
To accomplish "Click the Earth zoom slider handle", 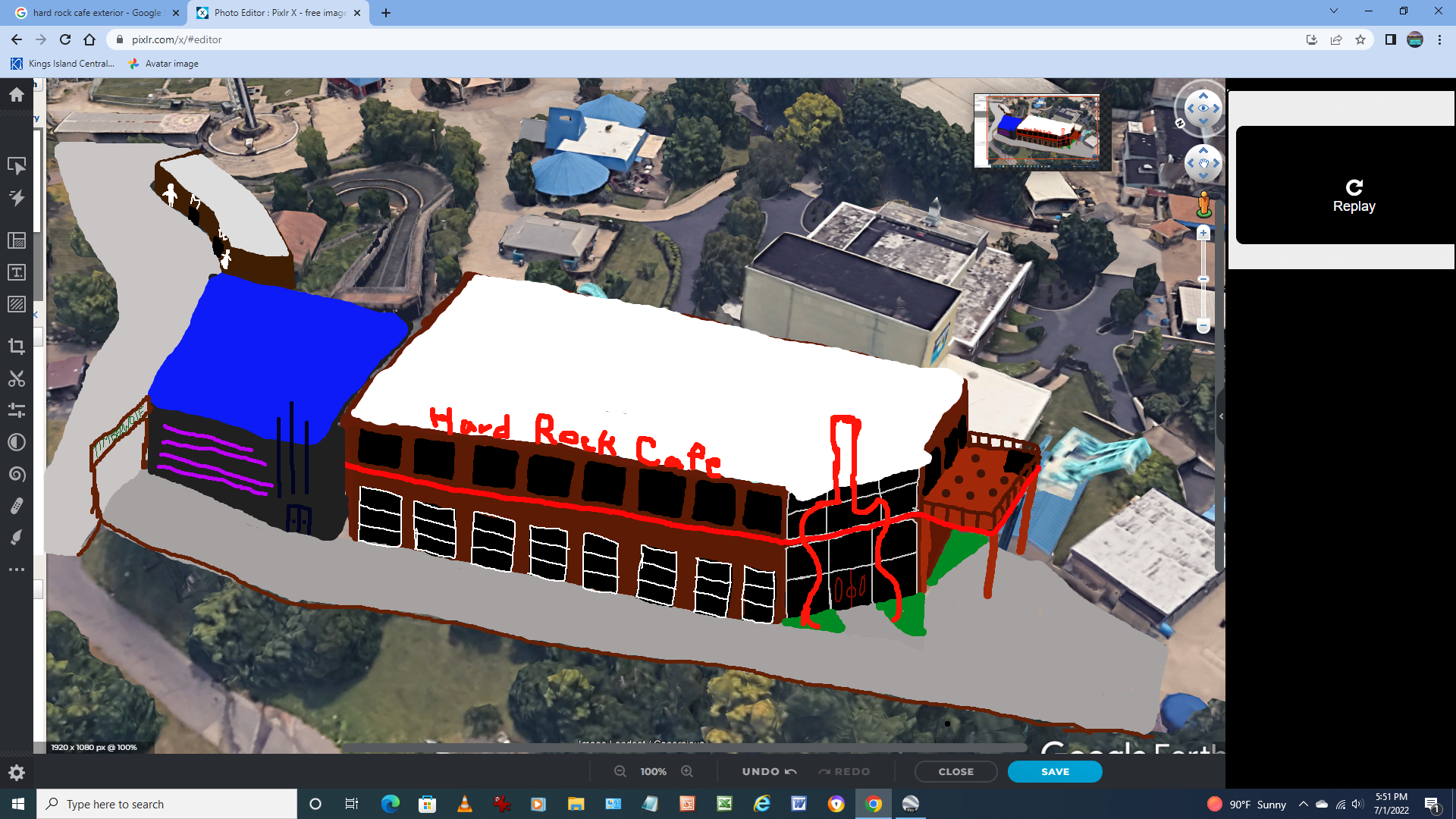I will pyautogui.click(x=1203, y=280).
